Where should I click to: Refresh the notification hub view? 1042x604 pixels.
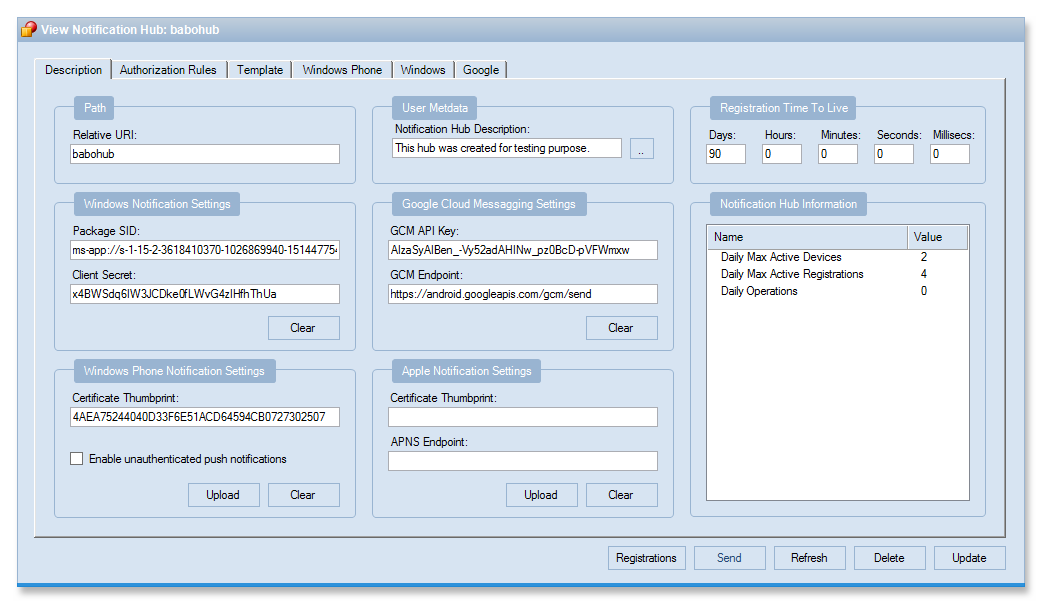pos(809,558)
